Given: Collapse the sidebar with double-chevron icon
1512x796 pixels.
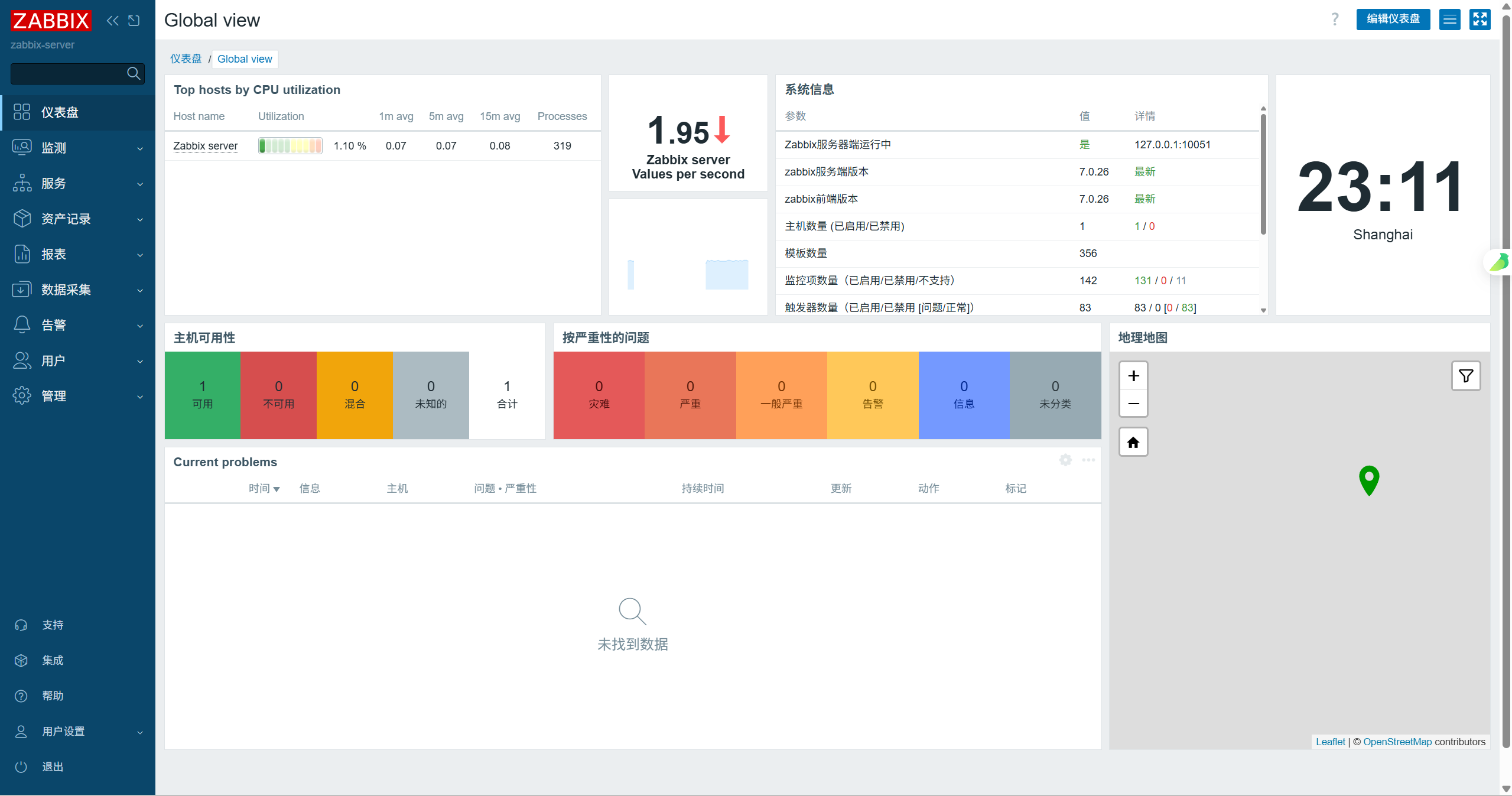Looking at the screenshot, I should pyautogui.click(x=112, y=21).
